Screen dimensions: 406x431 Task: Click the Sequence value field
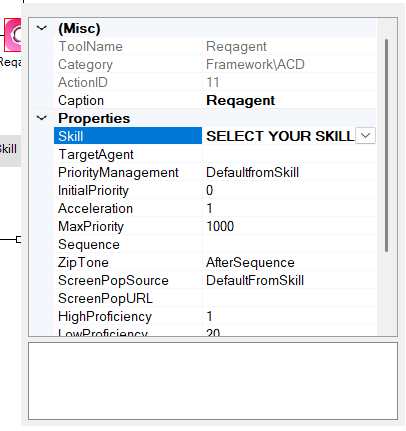tap(289, 244)
